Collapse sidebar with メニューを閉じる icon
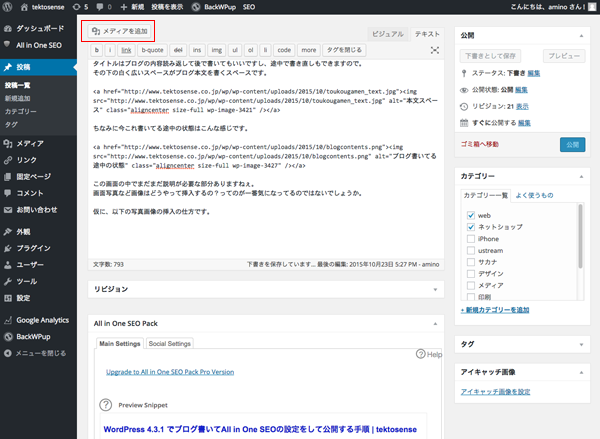Viewport: 600px width, 439px height. (8, 353)
